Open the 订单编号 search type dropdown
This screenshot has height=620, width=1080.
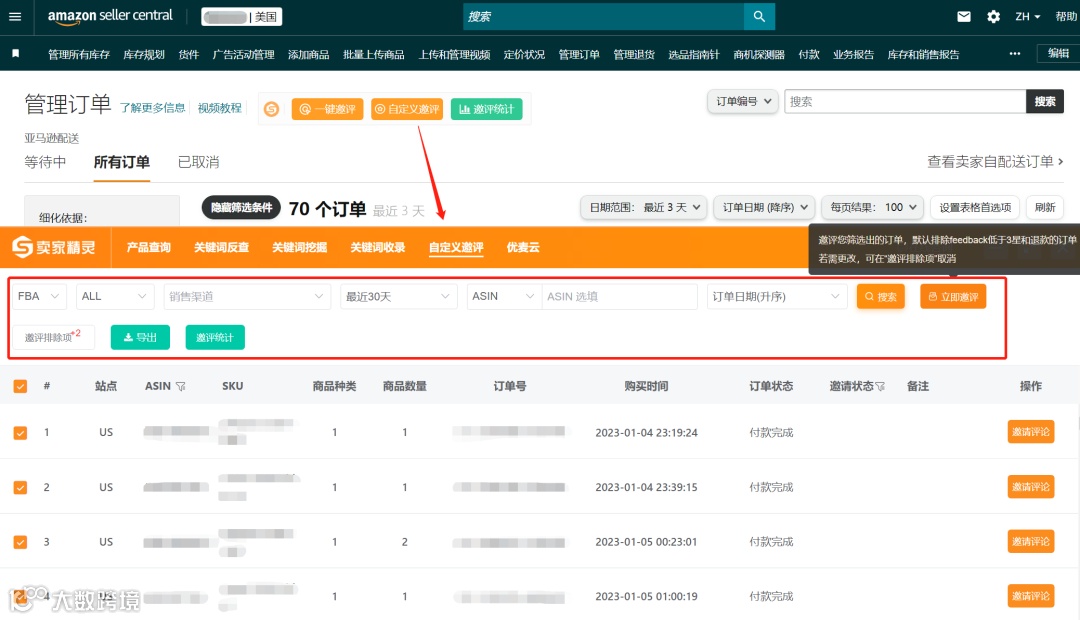tap(742, 101)
